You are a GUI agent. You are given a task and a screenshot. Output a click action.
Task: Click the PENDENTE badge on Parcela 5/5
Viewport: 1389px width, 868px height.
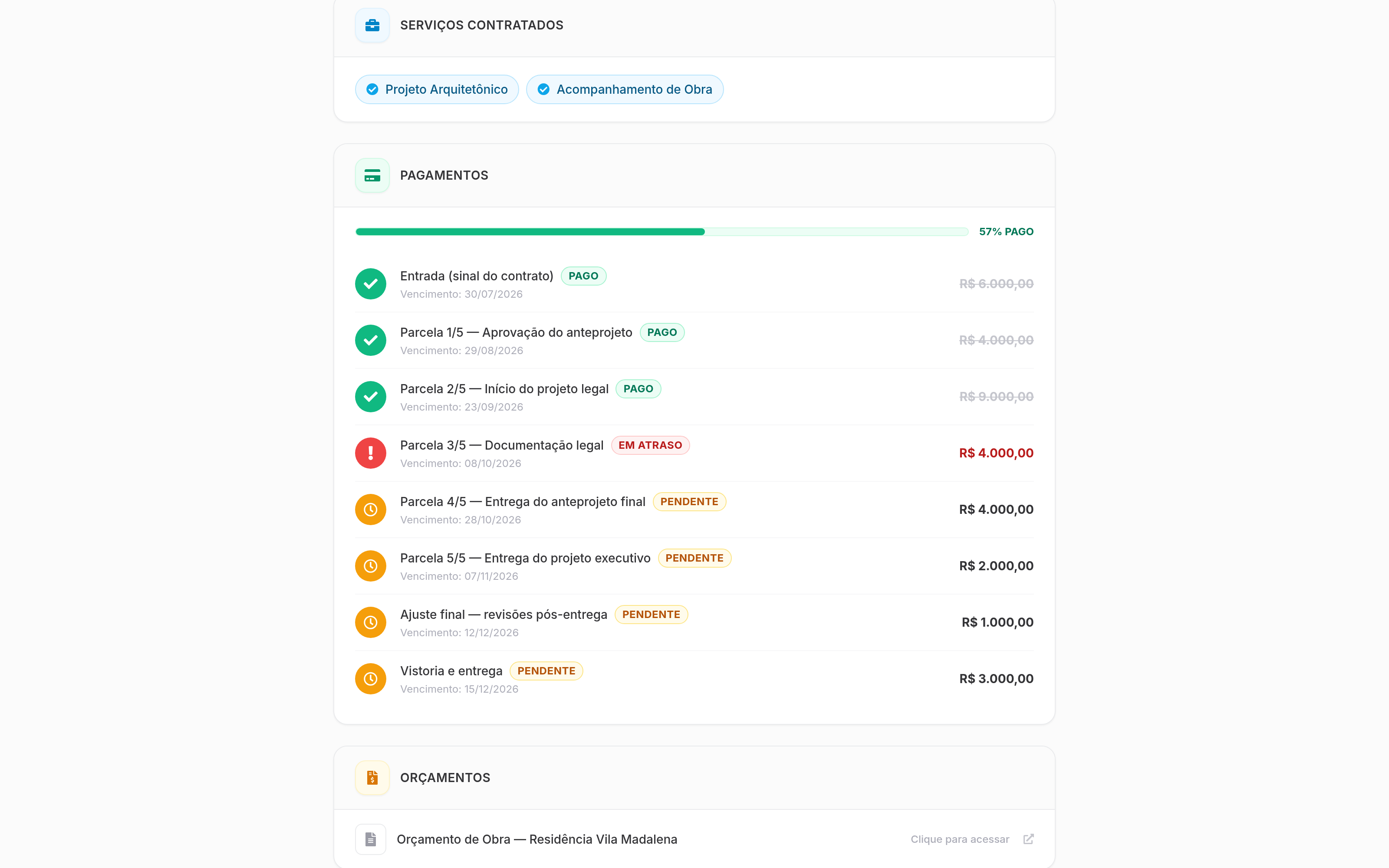tap(694, 558)
